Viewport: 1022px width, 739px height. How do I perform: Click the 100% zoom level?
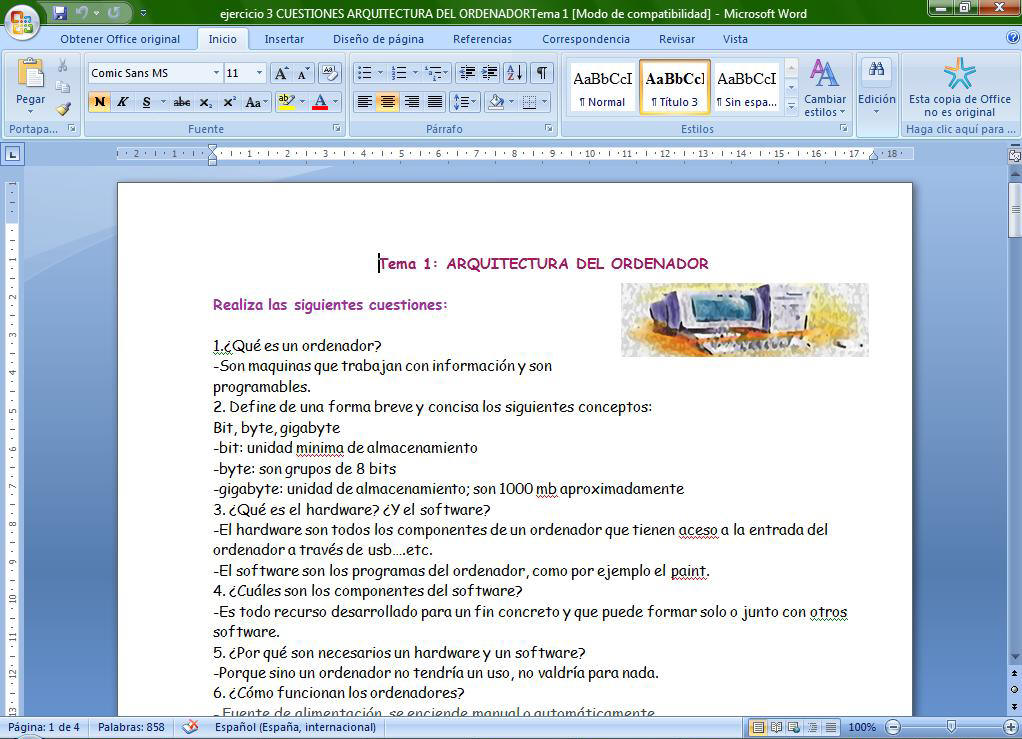tap(862, 727)
